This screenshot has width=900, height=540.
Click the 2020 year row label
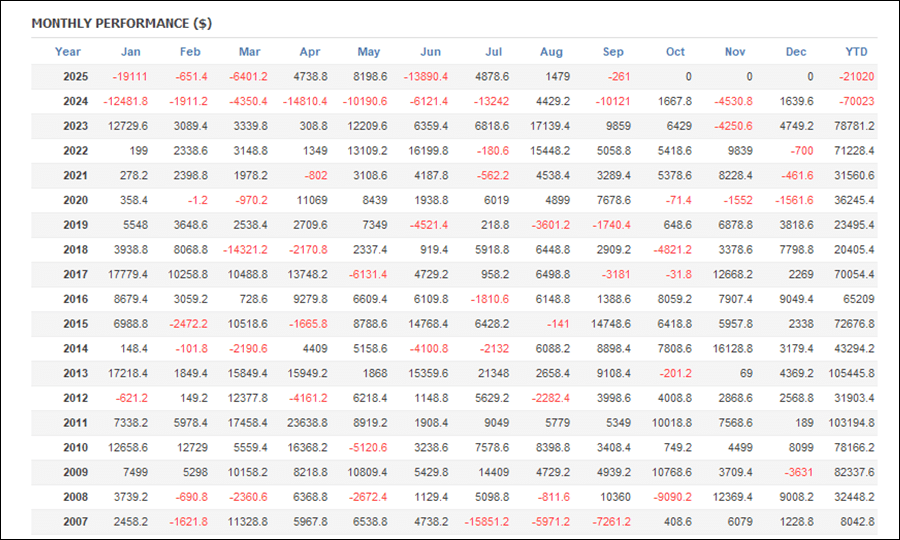75,201
